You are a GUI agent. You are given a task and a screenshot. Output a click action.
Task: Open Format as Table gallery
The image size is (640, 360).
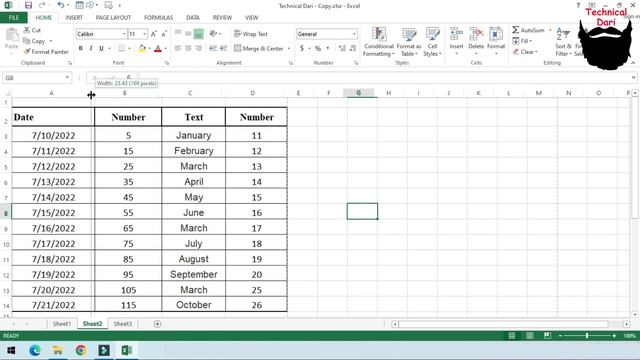tap(409, 42)
